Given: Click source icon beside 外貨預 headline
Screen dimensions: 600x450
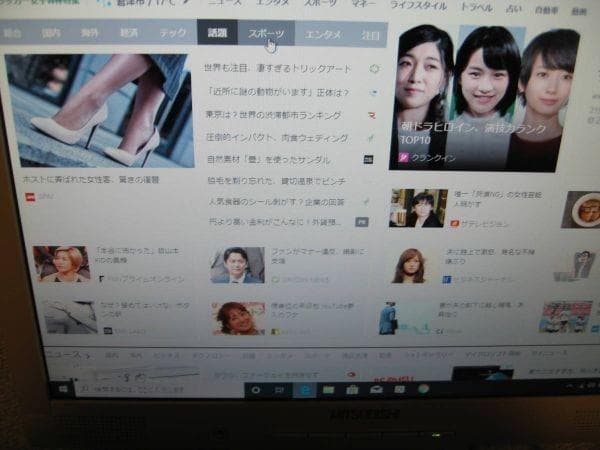Looking at the screenshot, I should tap(362, 222).
